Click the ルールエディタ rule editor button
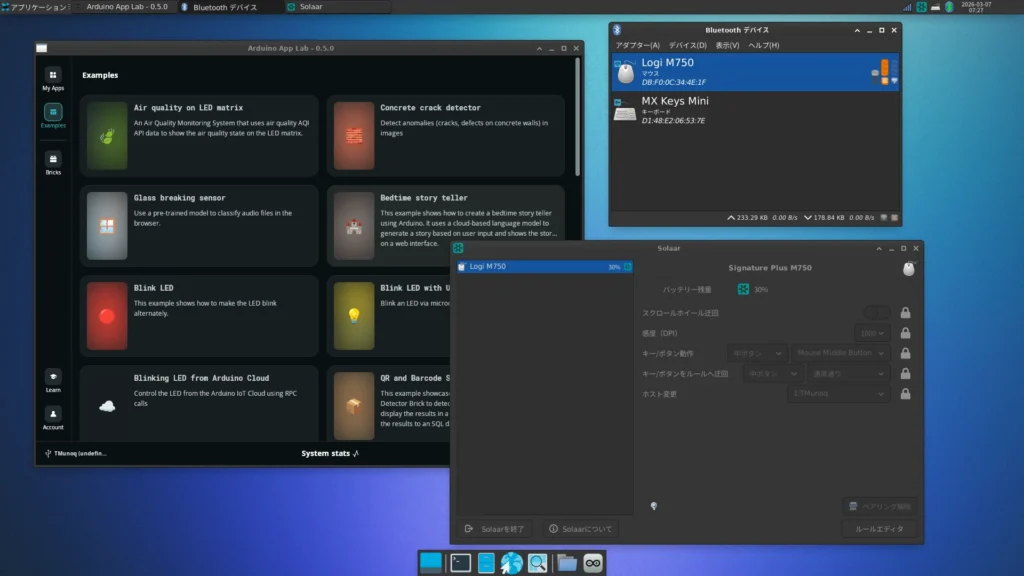The height and width of the screenshot is (576, 1024). pos(879,528)
